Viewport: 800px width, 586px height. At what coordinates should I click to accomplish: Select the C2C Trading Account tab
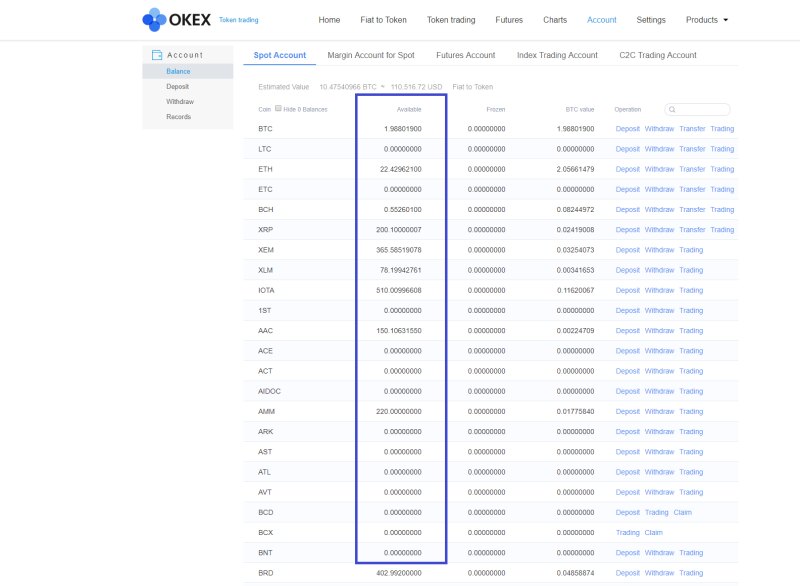pyautogui.click(x=657, y=55)
